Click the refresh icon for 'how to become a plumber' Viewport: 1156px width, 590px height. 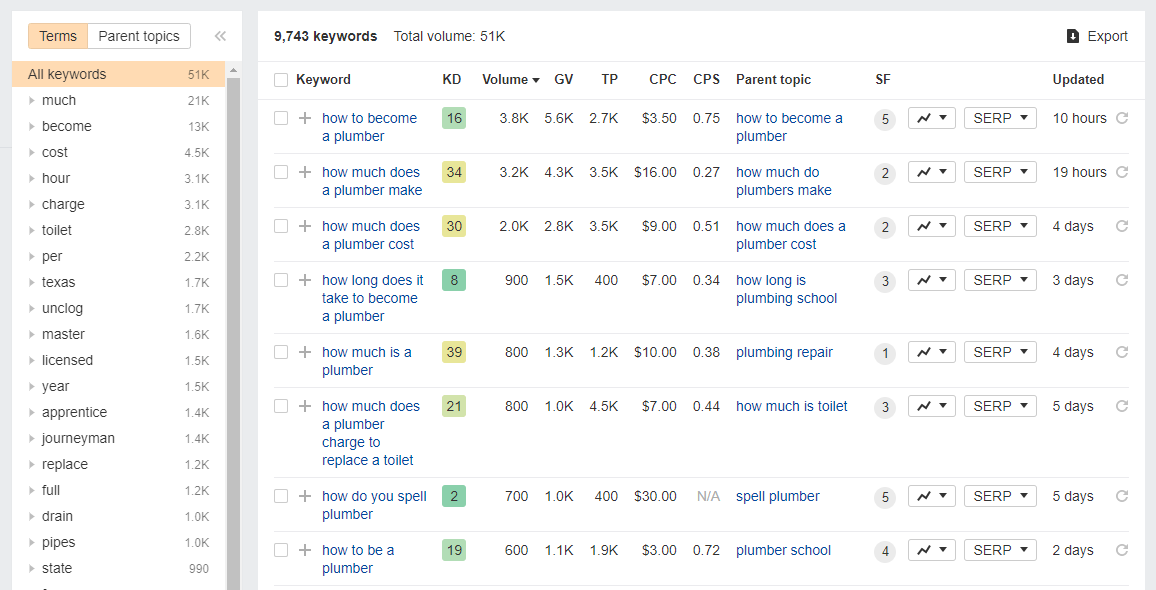coord(1122,118)
